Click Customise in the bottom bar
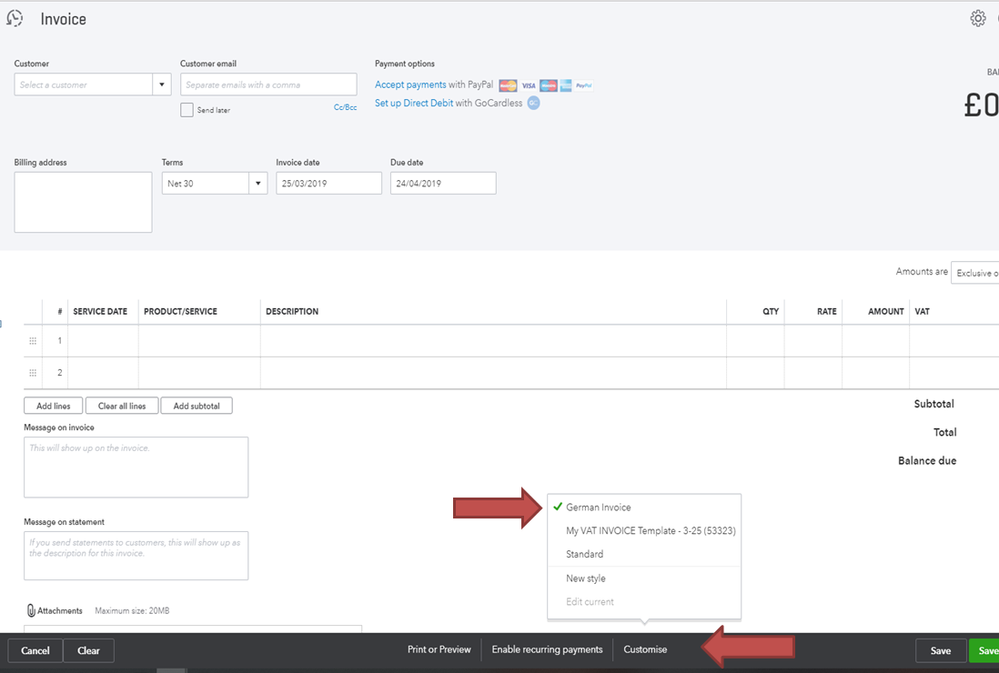 645,649
